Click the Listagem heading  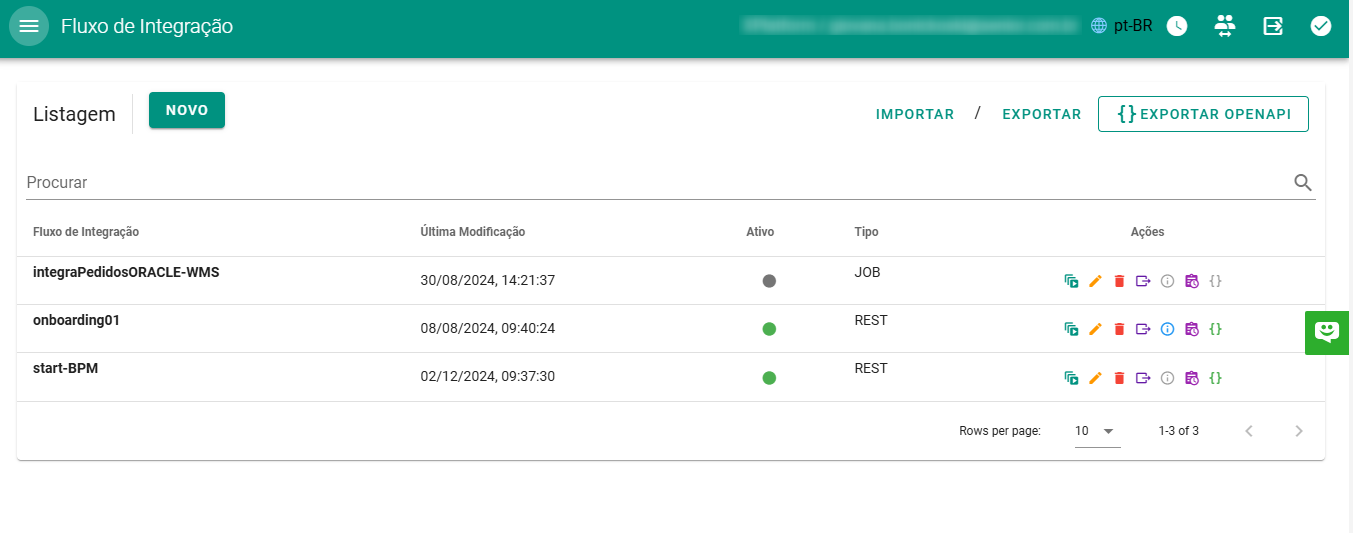coord(74,114)
